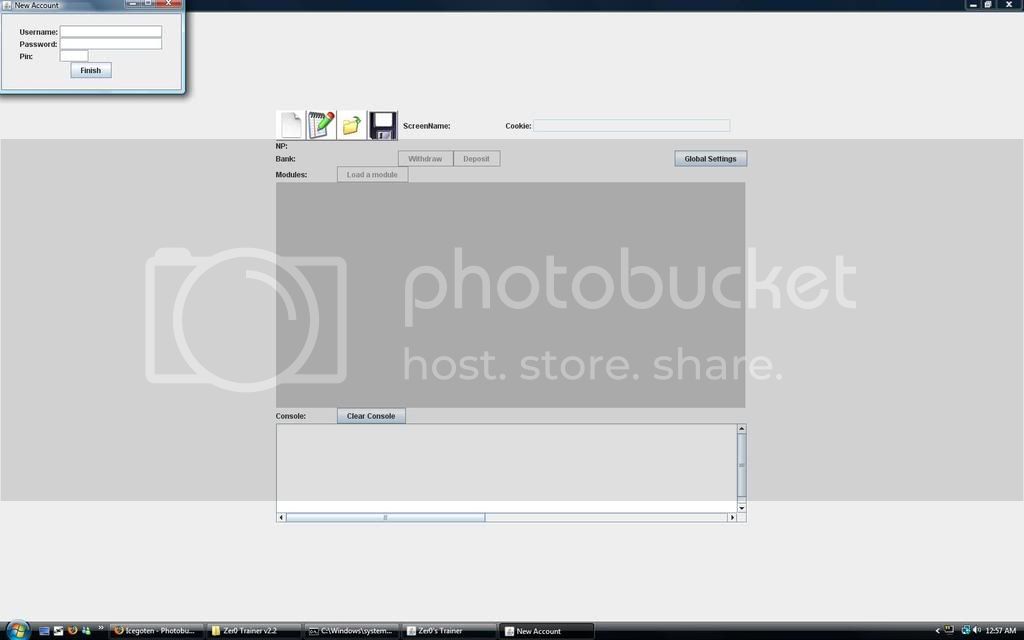Click the notepad edit account icon
The image size is (1024, 640).
[x=321, y=125]
